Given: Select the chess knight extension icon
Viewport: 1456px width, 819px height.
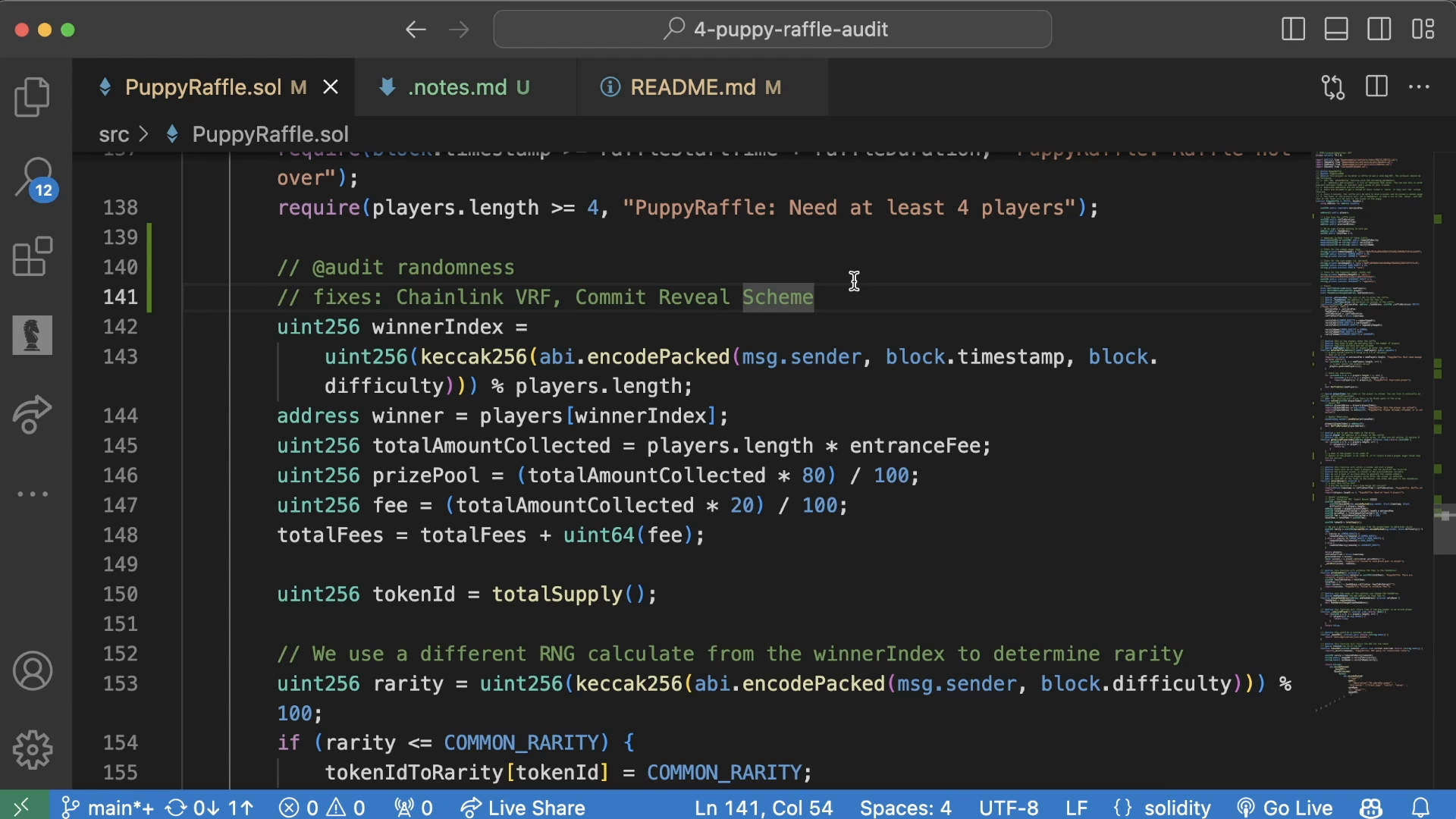Looking at the screenshot, I should pos(32,335).
